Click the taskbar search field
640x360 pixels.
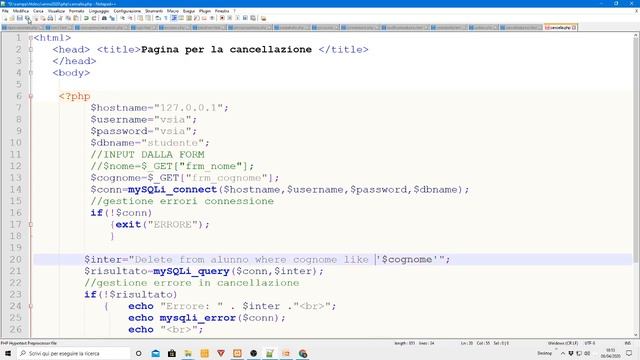(x=73, y=353)
